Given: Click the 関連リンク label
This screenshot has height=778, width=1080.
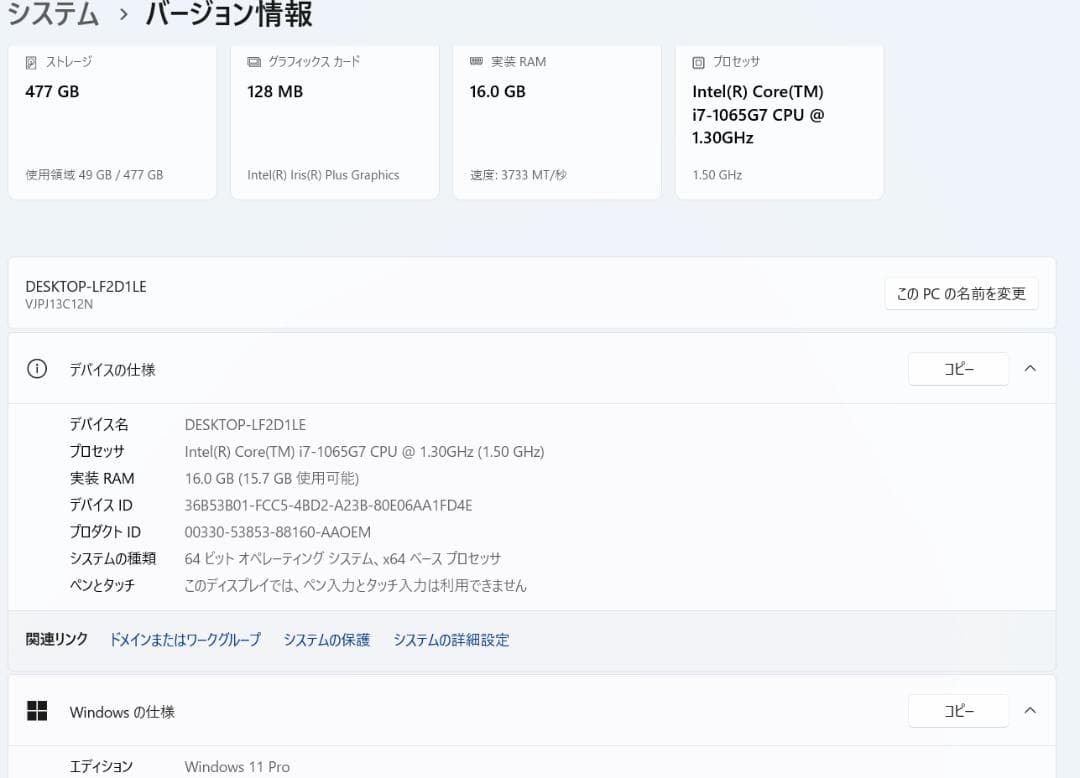Looking at the screenshot, I should [56, 639].
